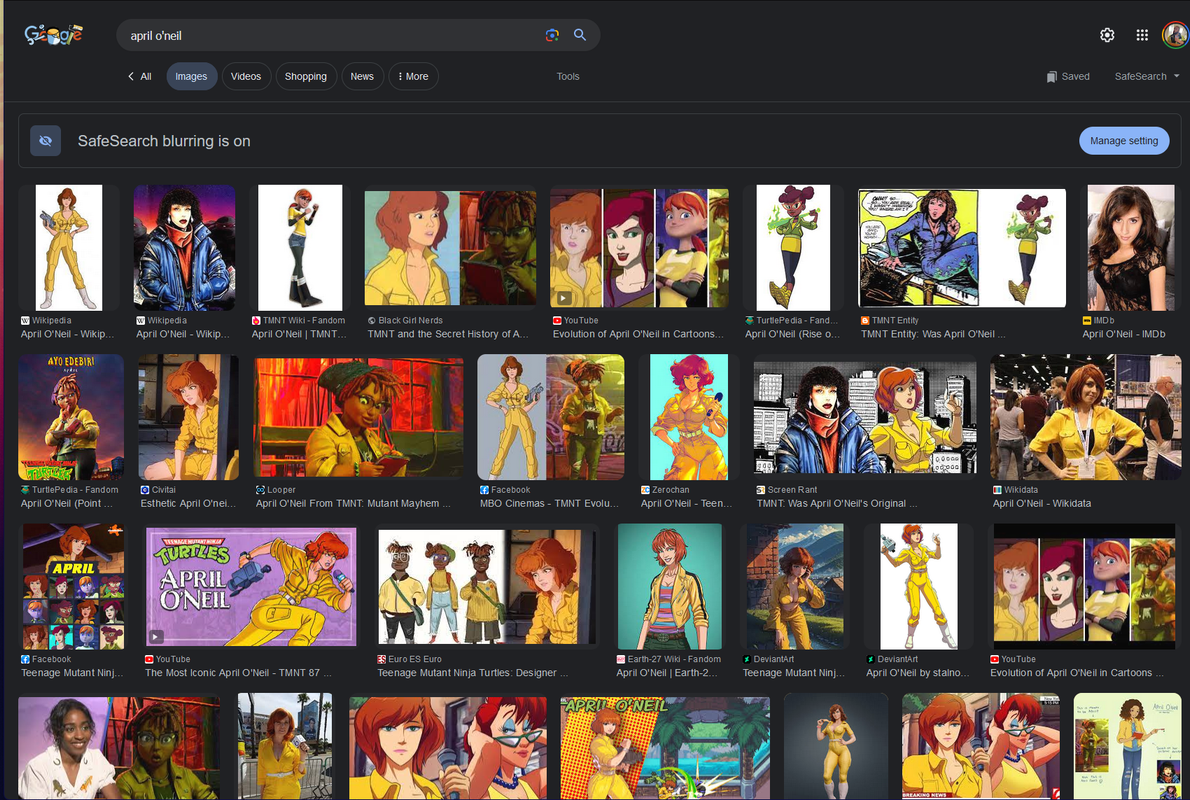Click play badge on Most Iconic thumbnail
This screenshot has width=1190, height=800.
point(156,636)
